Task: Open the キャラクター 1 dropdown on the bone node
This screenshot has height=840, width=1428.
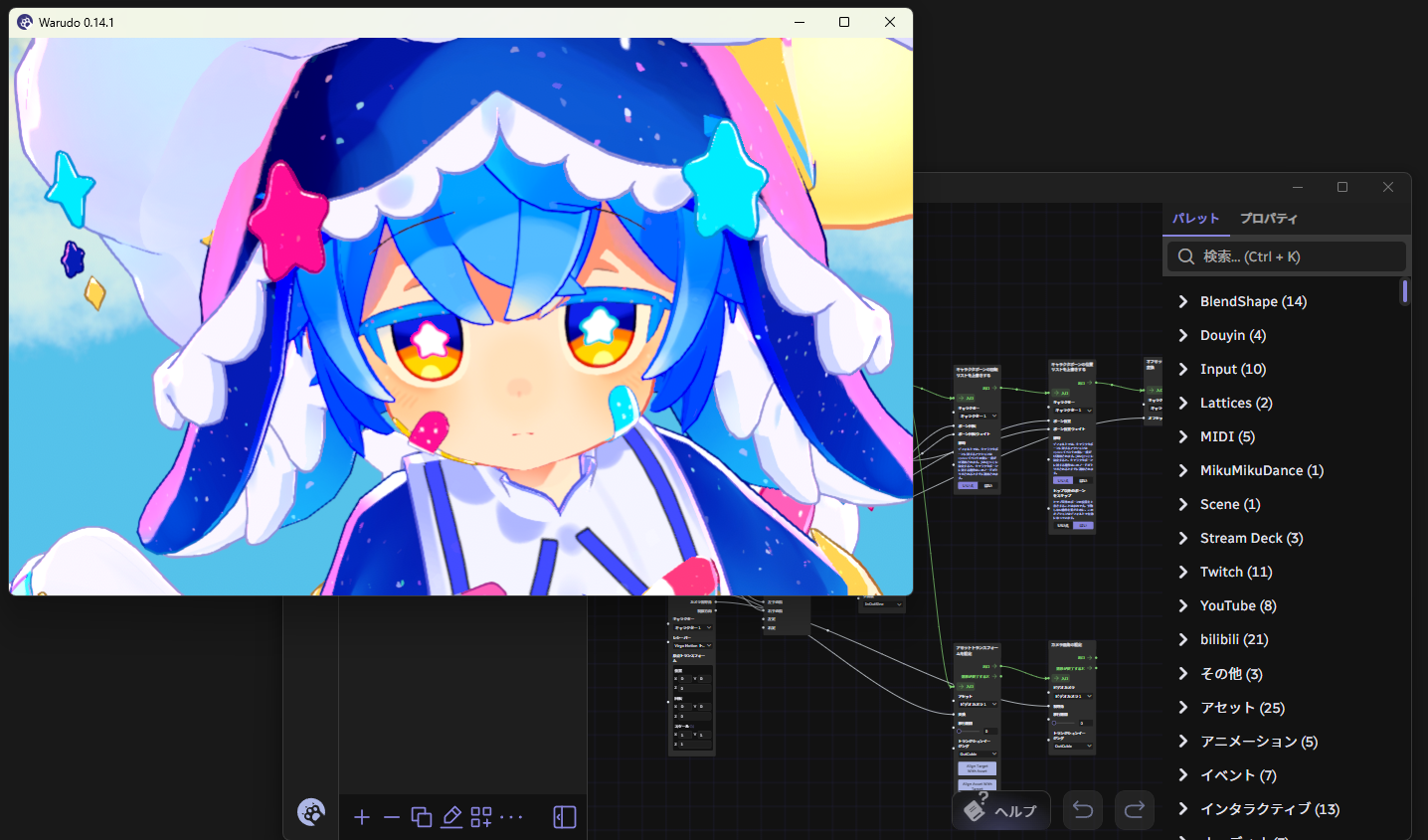Action: pos(979,417)
